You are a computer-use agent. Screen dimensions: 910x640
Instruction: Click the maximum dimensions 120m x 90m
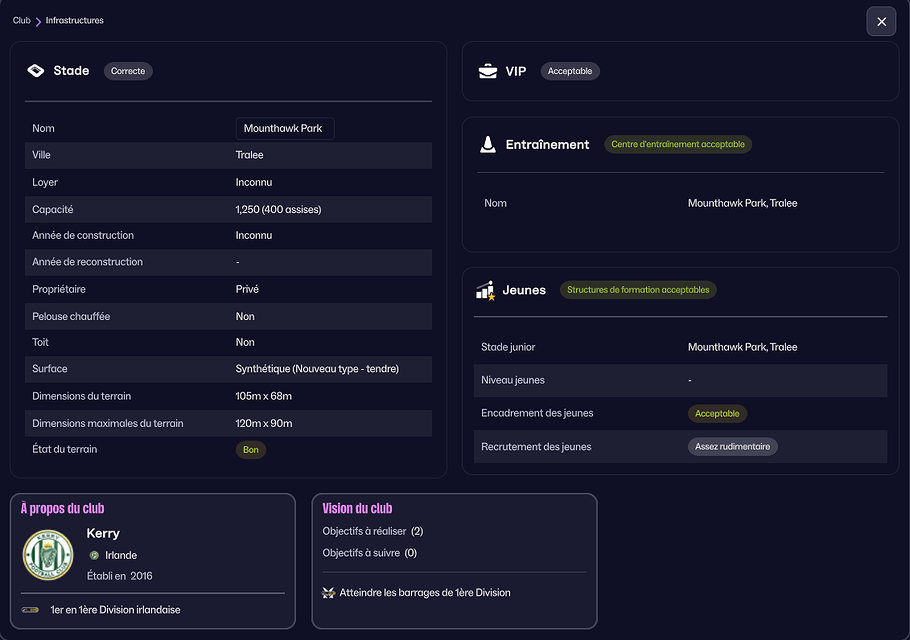pos(264,424)
